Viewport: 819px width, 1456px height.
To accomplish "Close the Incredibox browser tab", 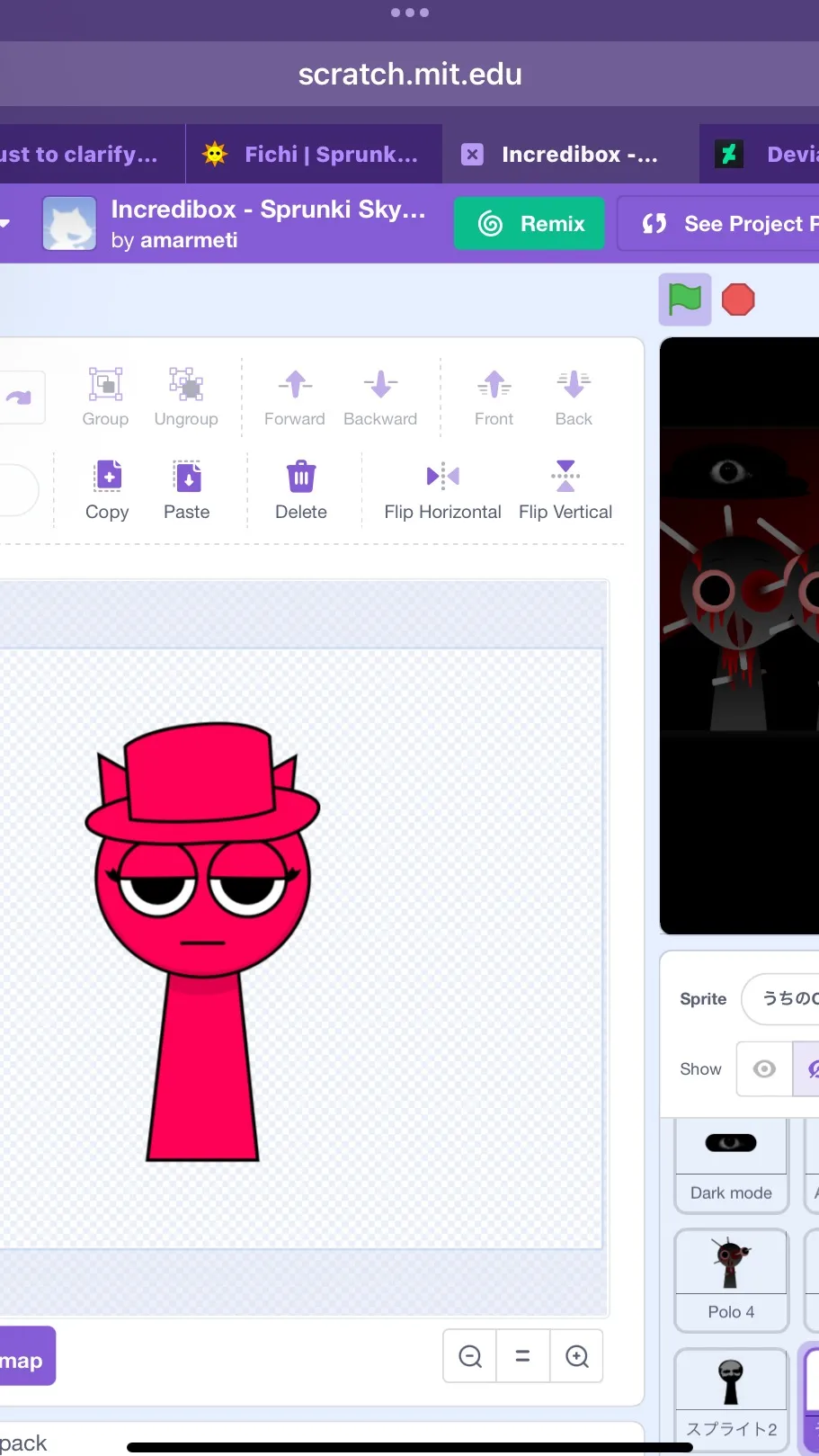I will click(472, 155).
